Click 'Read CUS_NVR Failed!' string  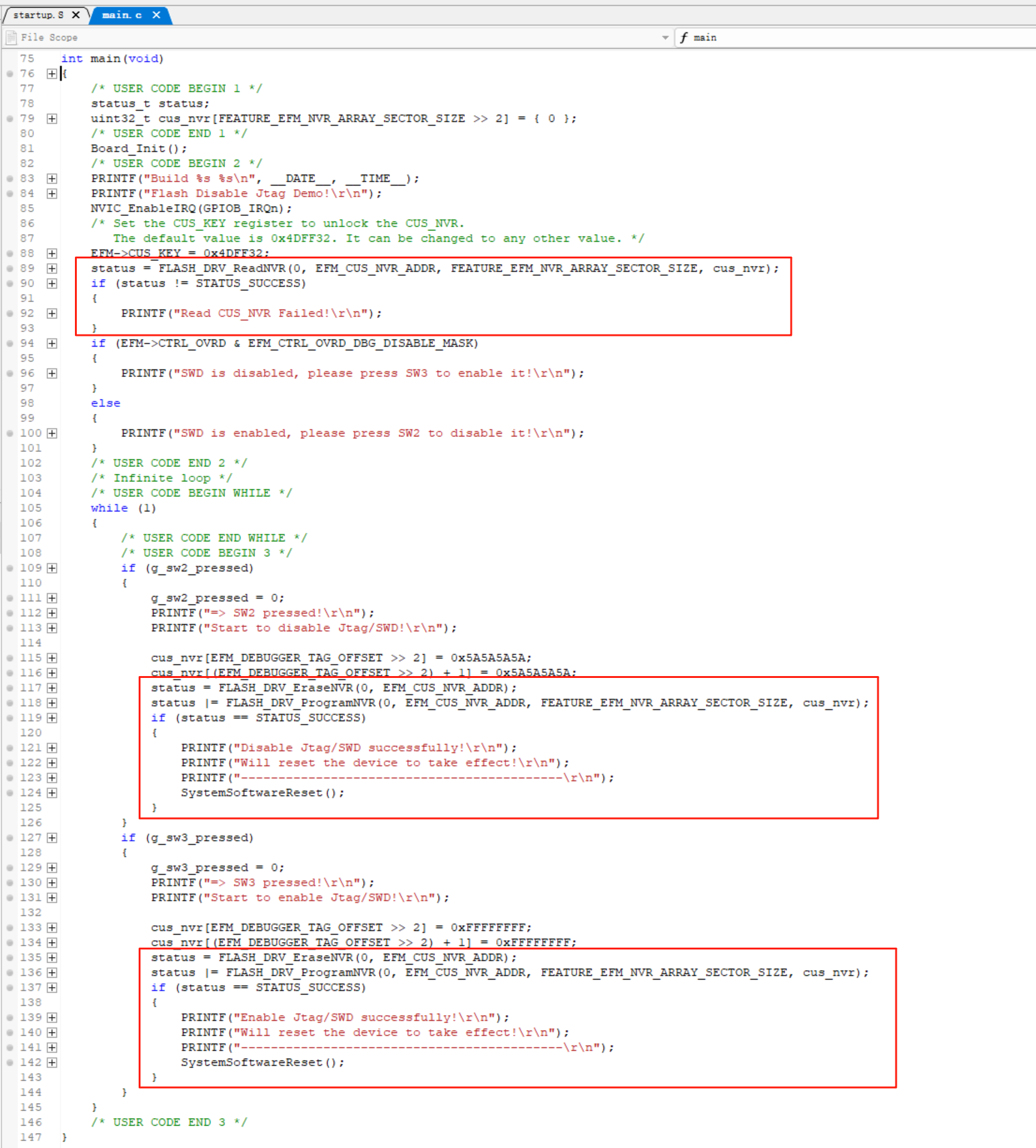point(271,313)
